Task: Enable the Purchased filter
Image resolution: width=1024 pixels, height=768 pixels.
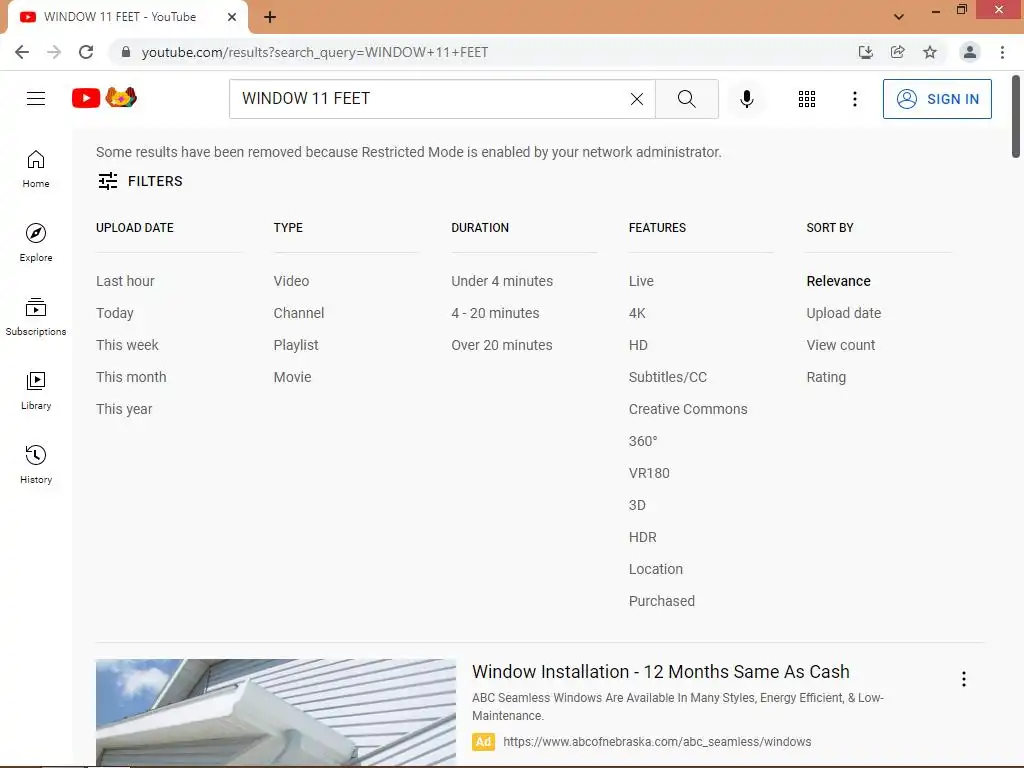Action: (x=662, y=601)
